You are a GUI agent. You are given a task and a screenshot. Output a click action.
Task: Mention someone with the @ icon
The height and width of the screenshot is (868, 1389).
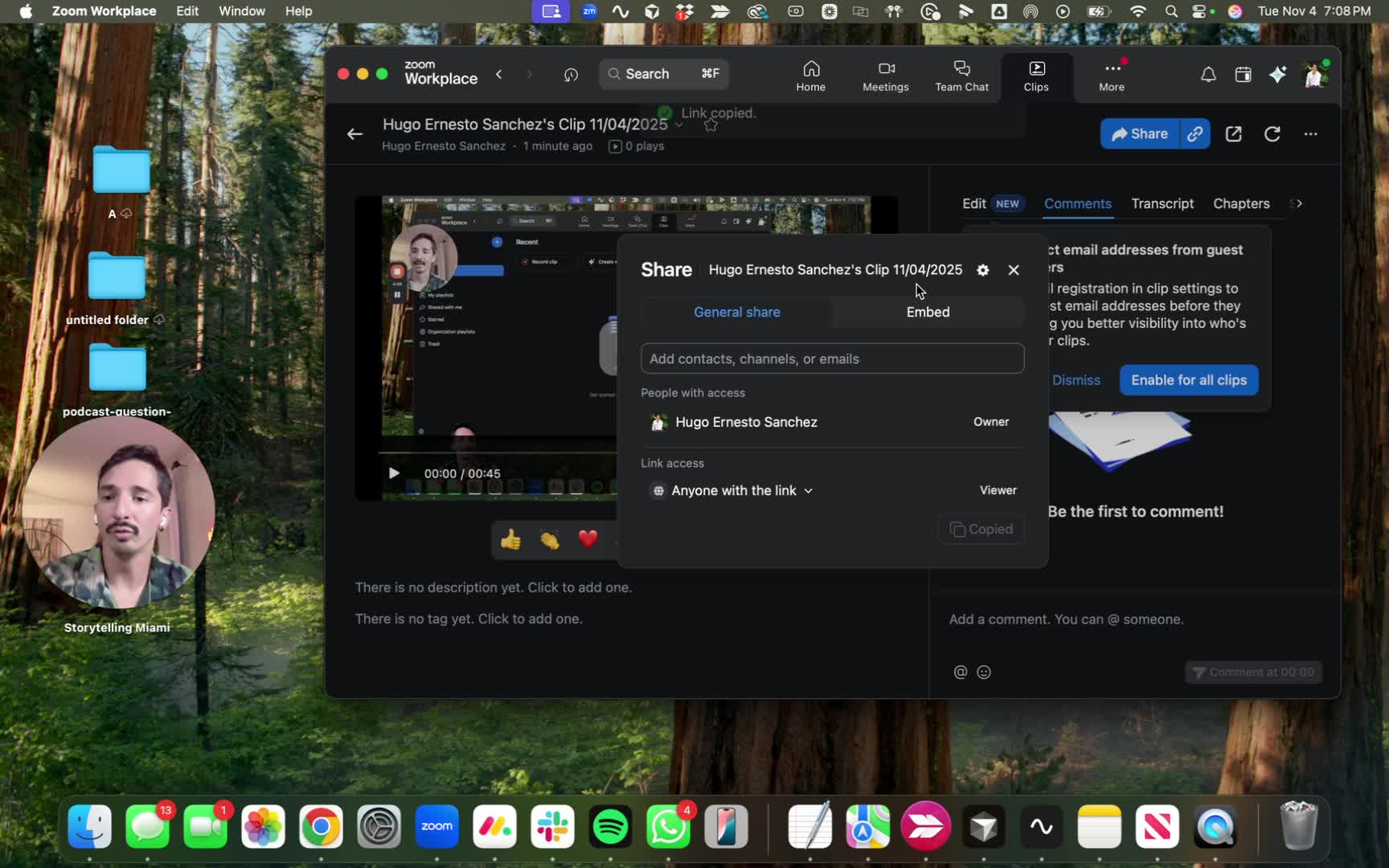pyautogui.click(x=960, y=672)
